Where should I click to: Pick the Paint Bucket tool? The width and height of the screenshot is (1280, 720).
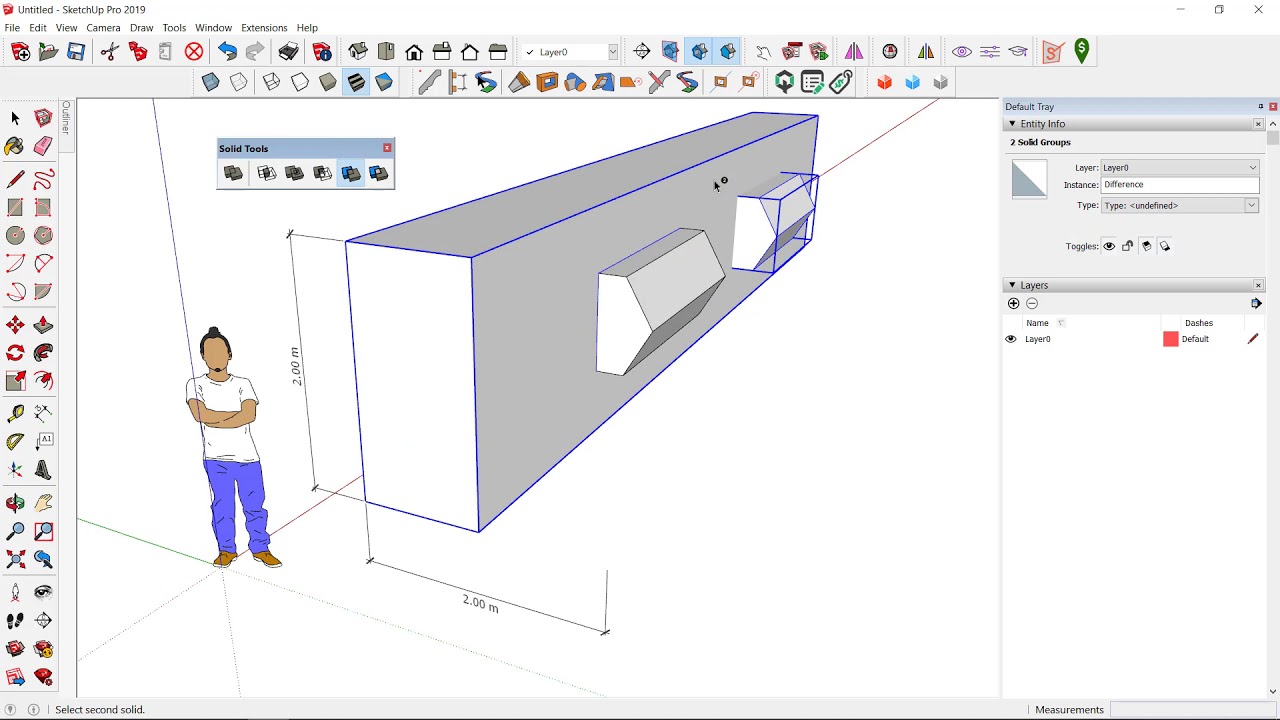click(15, 147)
